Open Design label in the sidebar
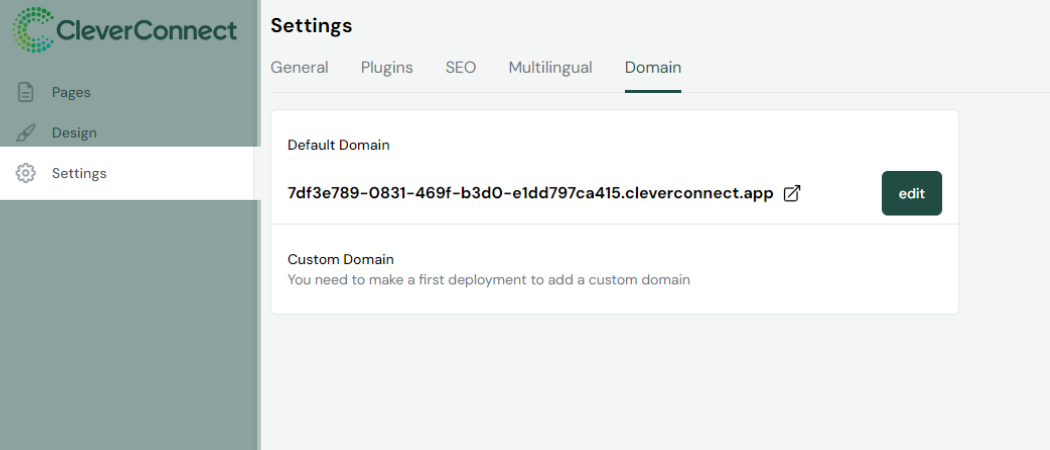The image size is (1050, 450). click(74, 133)
